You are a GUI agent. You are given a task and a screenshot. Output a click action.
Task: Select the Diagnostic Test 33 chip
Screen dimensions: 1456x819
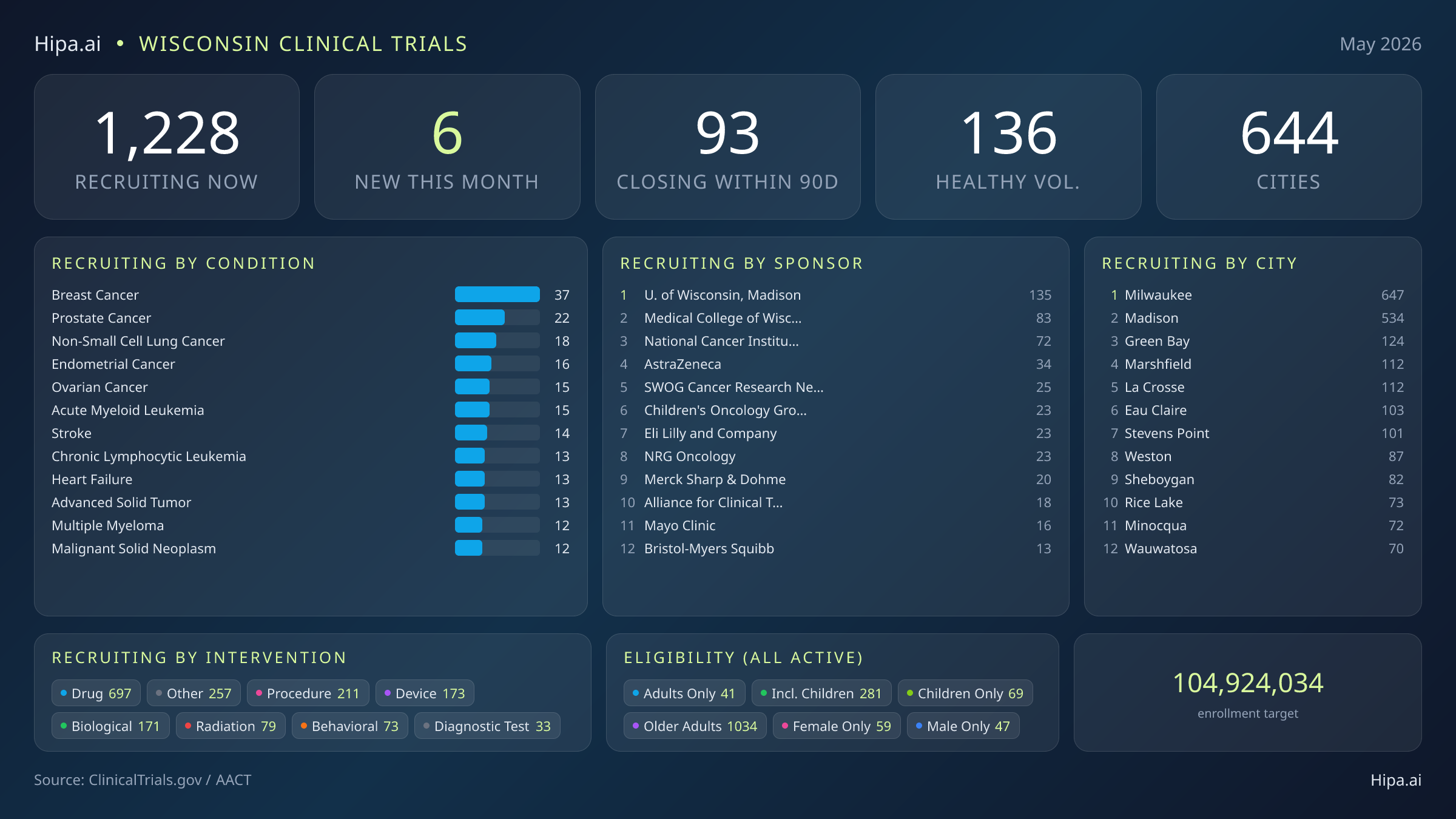click(487, 726)
